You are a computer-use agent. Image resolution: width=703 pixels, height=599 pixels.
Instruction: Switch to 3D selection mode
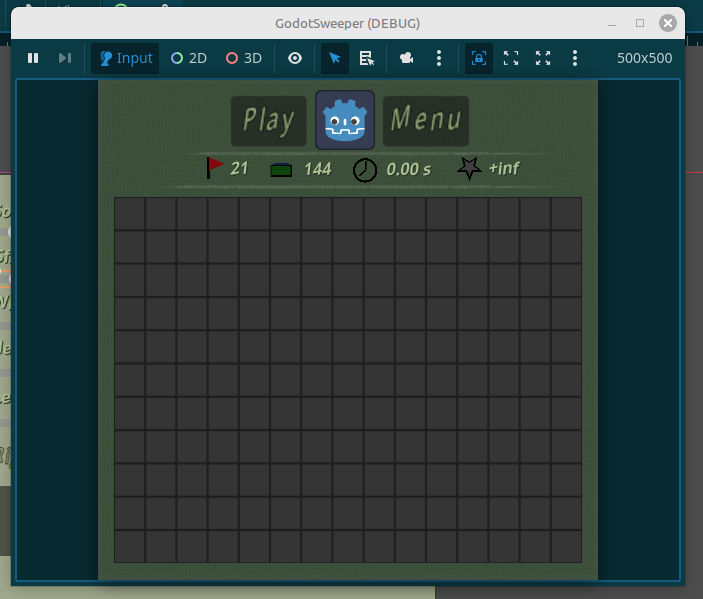pos(244,58)
